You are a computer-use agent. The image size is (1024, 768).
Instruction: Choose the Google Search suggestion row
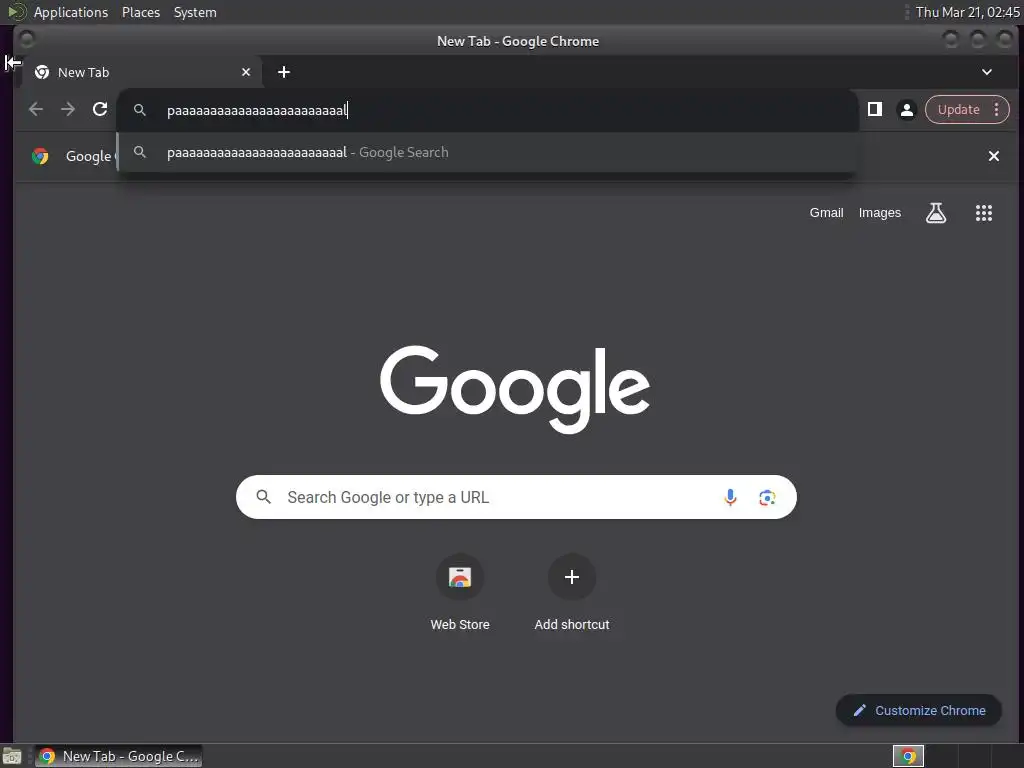[x=487, y=152]
